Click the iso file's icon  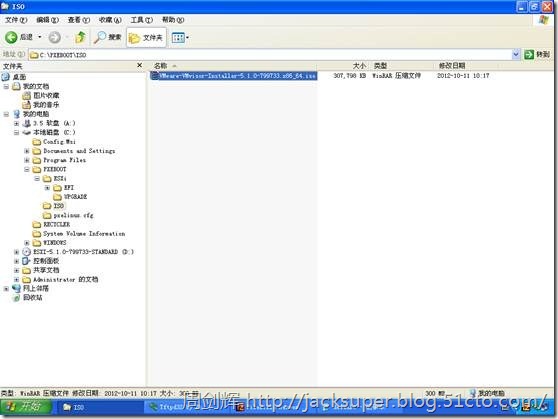154,76
